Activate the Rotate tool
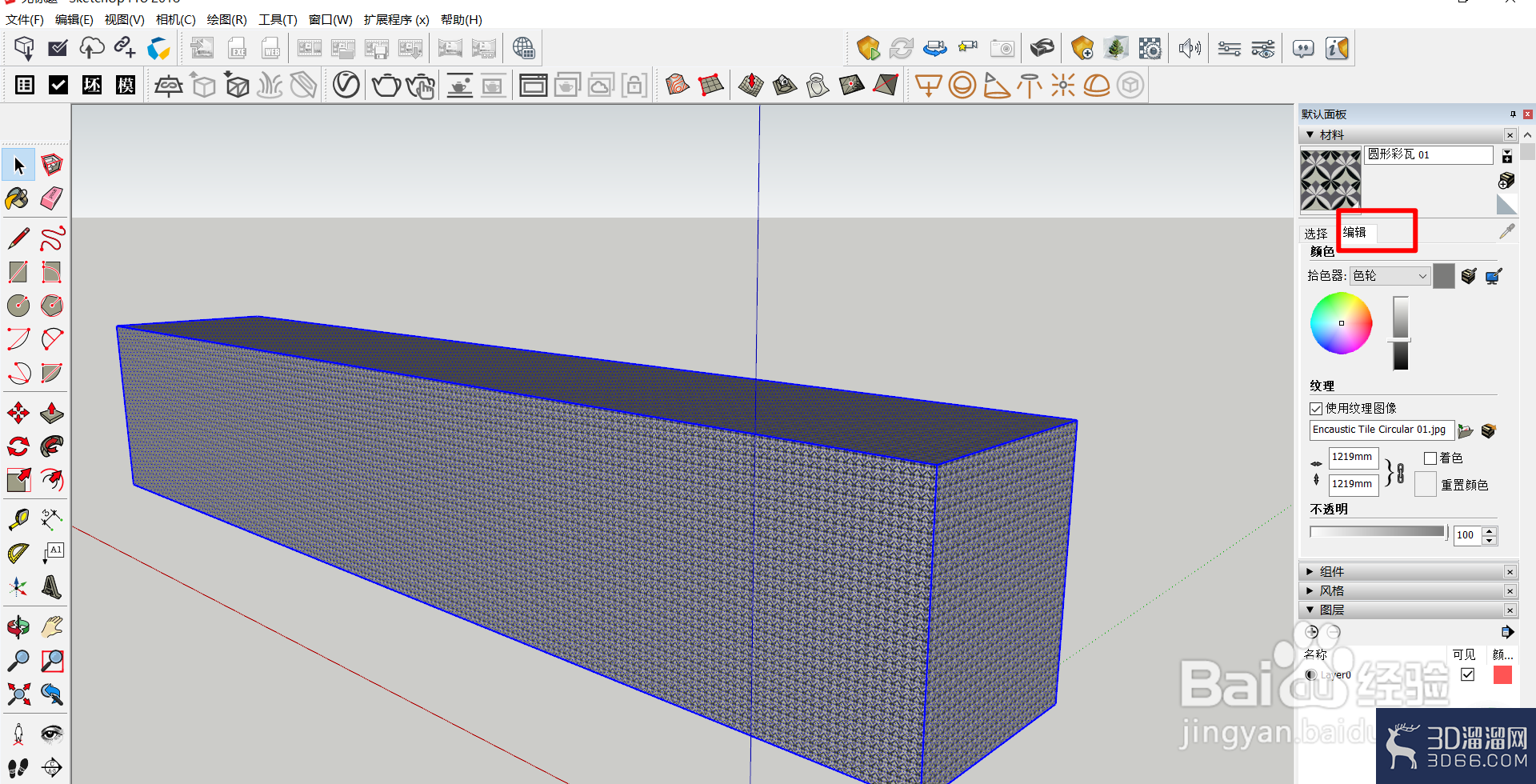 coord(18,446)
